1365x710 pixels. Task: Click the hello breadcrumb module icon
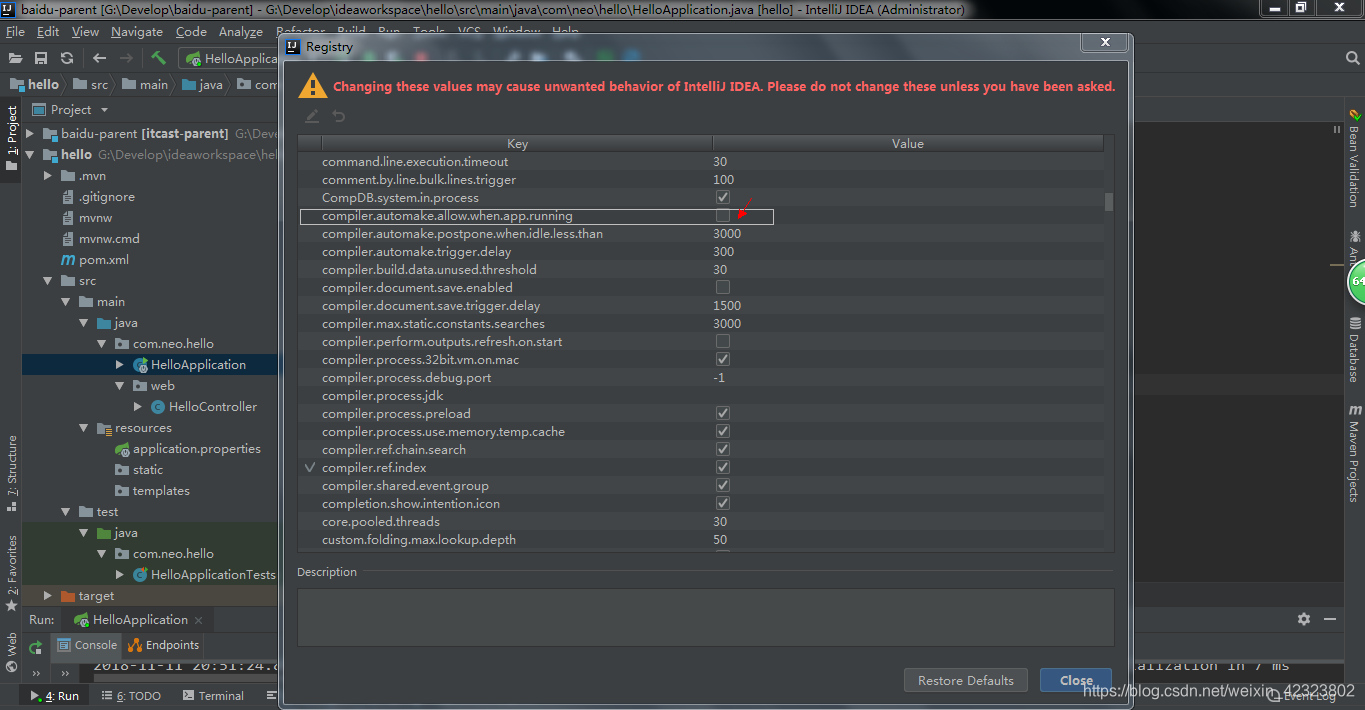coord(17,85)
